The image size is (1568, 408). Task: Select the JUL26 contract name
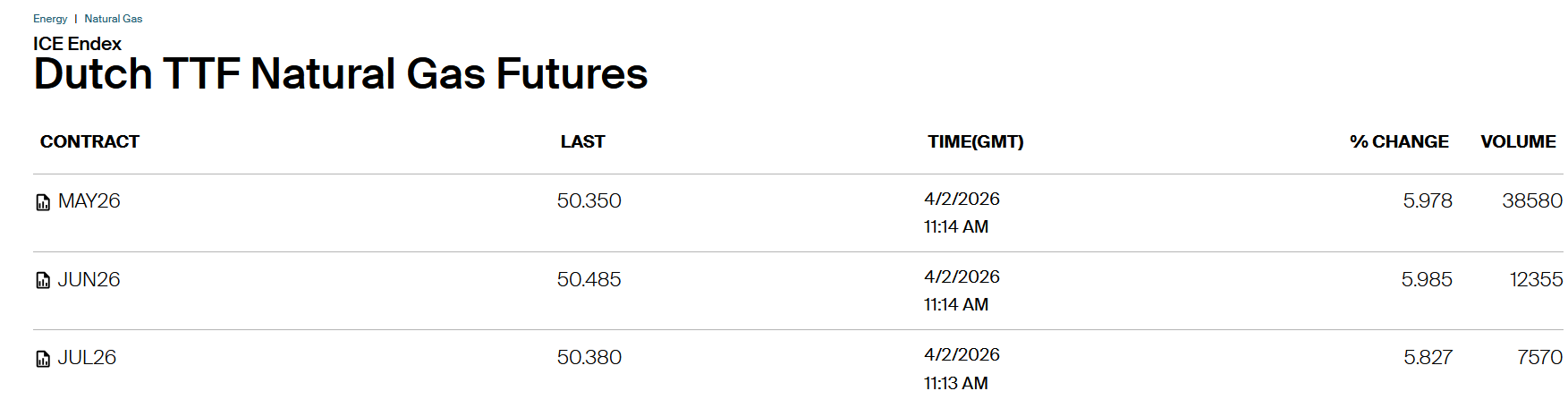click(x=87, y=358)
